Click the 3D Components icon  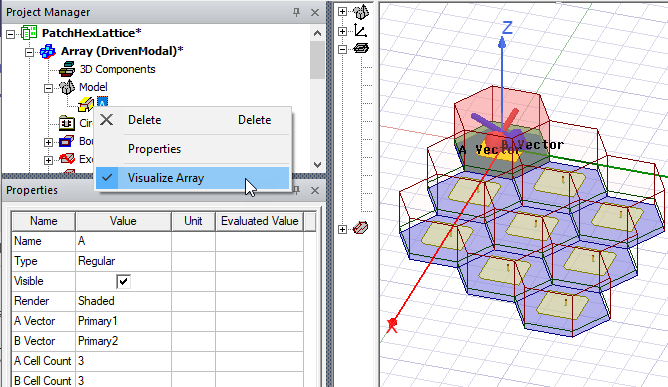pos(67,69)
